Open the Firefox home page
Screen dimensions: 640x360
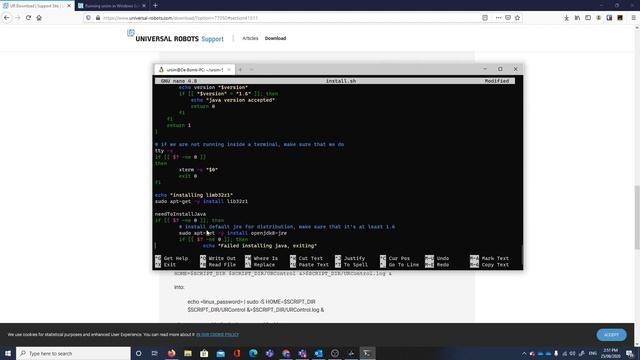click(39, 18)
